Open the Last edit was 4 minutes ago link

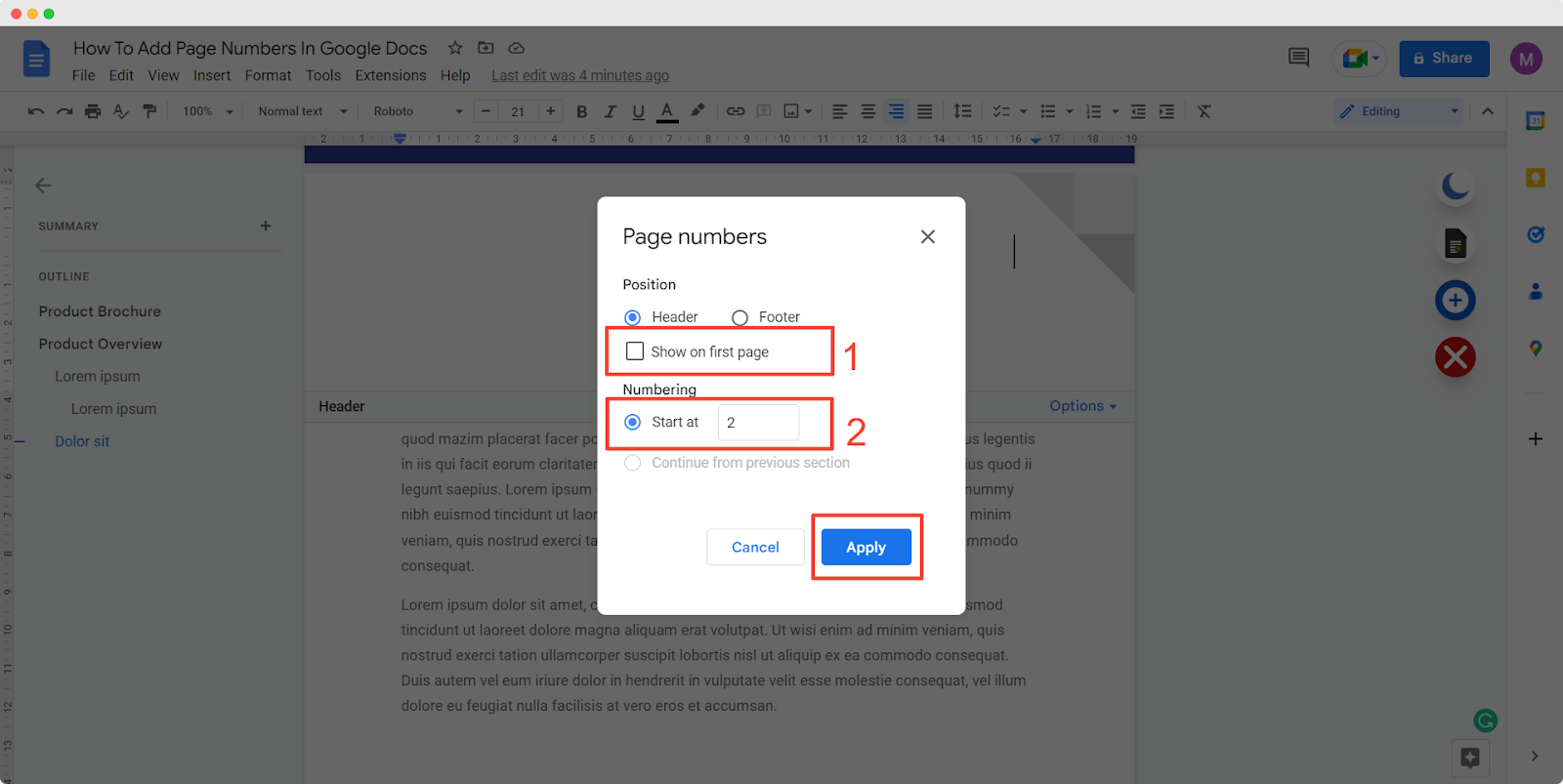tap(580, 75)
